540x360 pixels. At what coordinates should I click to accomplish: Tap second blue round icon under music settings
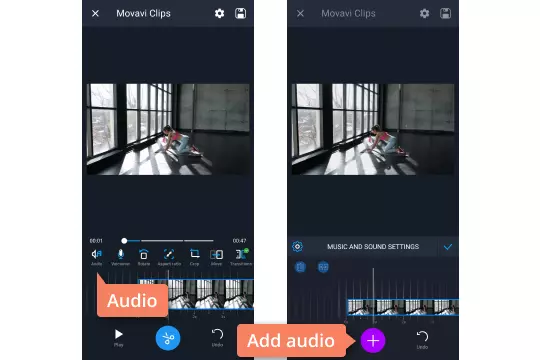(323, 267)
